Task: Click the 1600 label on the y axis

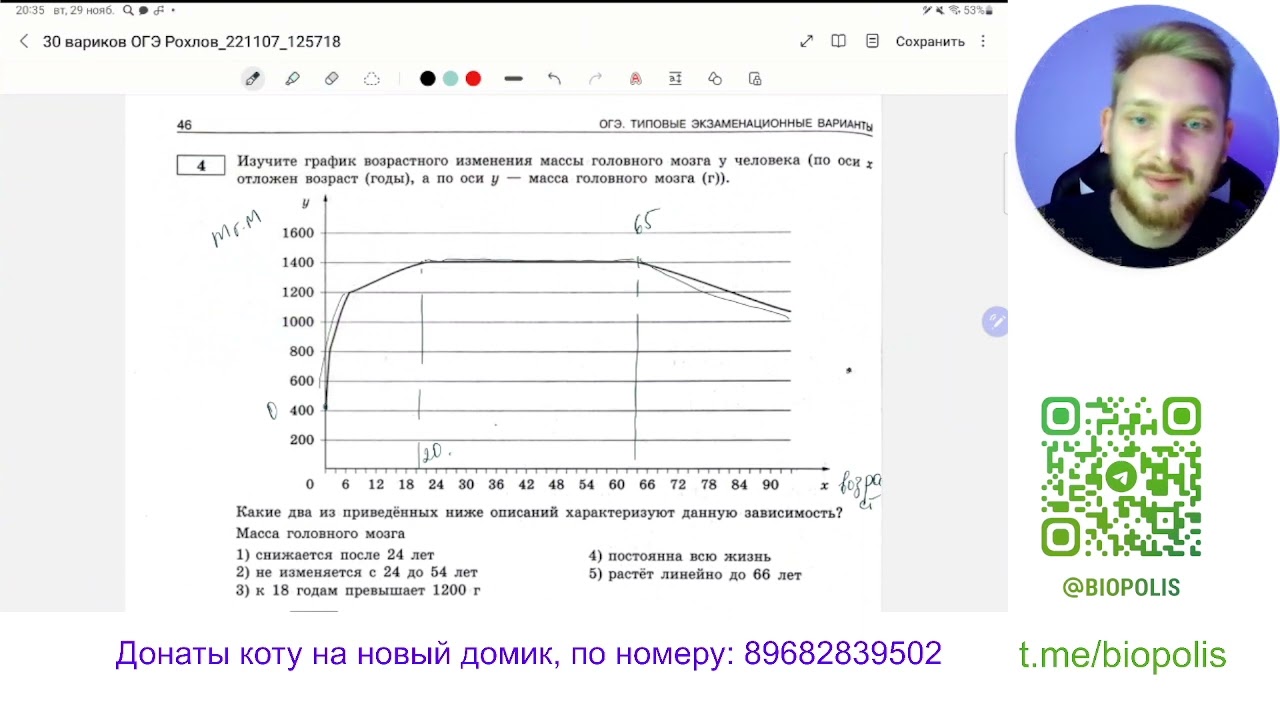Action: [x=298, y=233]
